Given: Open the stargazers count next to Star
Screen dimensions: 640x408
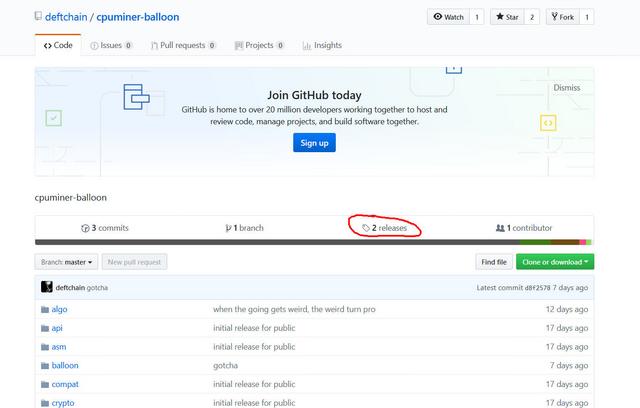Looking at the screenshot, I should (532, 17).
